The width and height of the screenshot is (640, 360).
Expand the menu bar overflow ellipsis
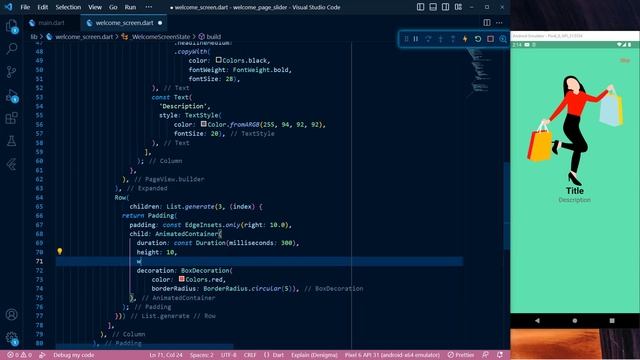149,7
